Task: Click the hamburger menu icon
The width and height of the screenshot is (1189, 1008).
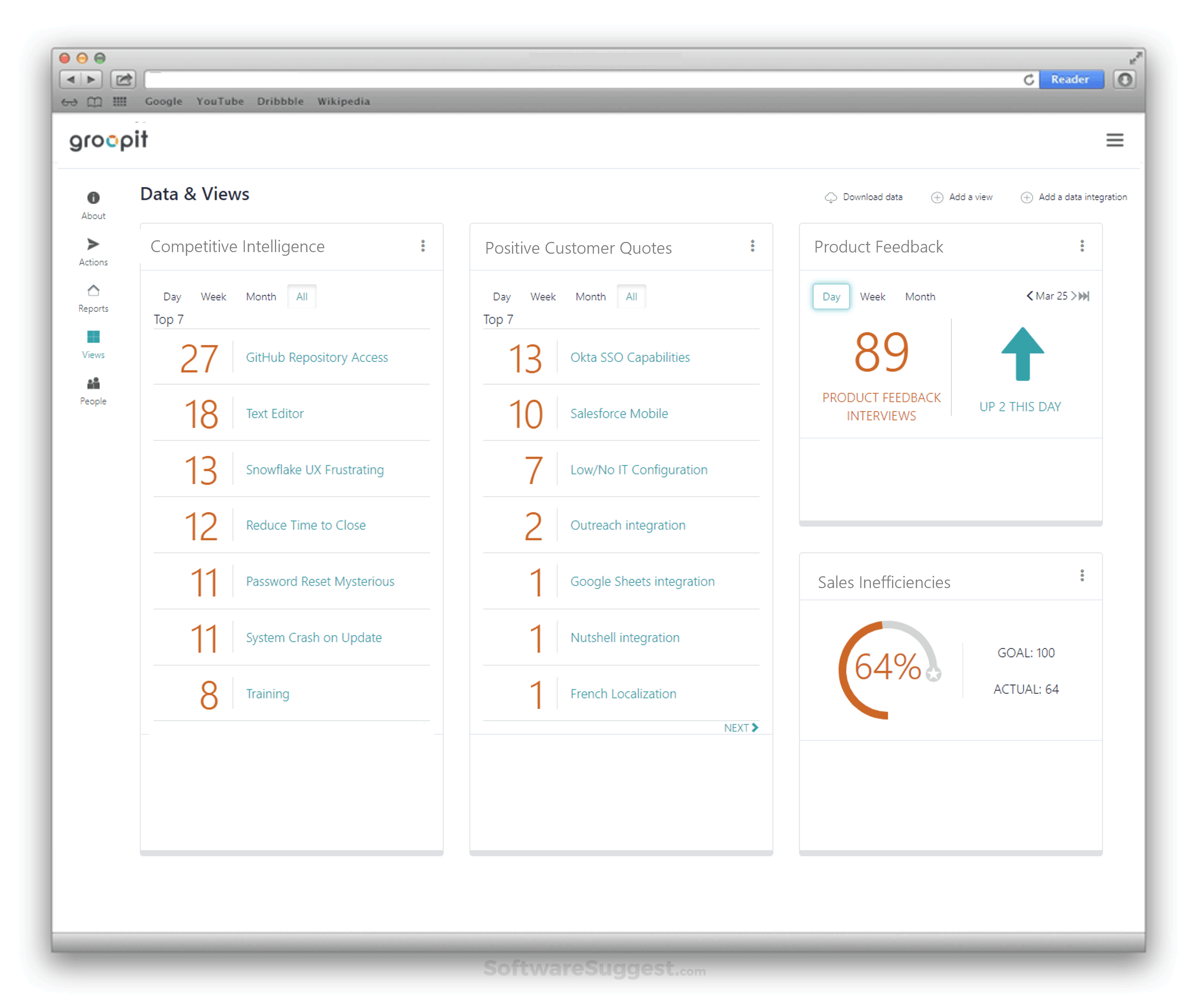Action: point(1114,141)
